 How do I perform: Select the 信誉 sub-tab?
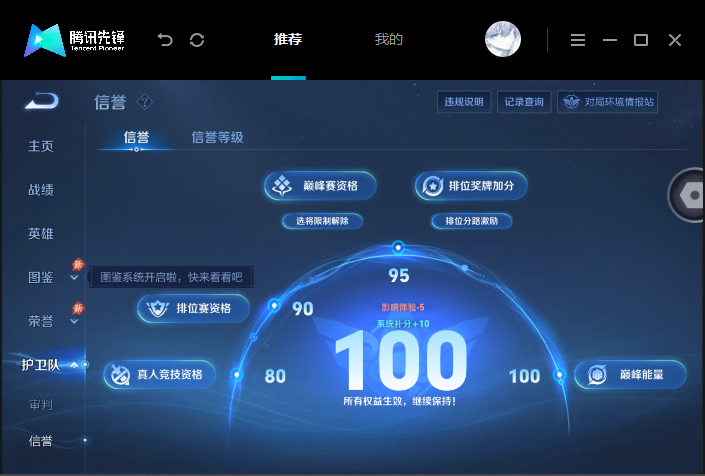(136, 137)
